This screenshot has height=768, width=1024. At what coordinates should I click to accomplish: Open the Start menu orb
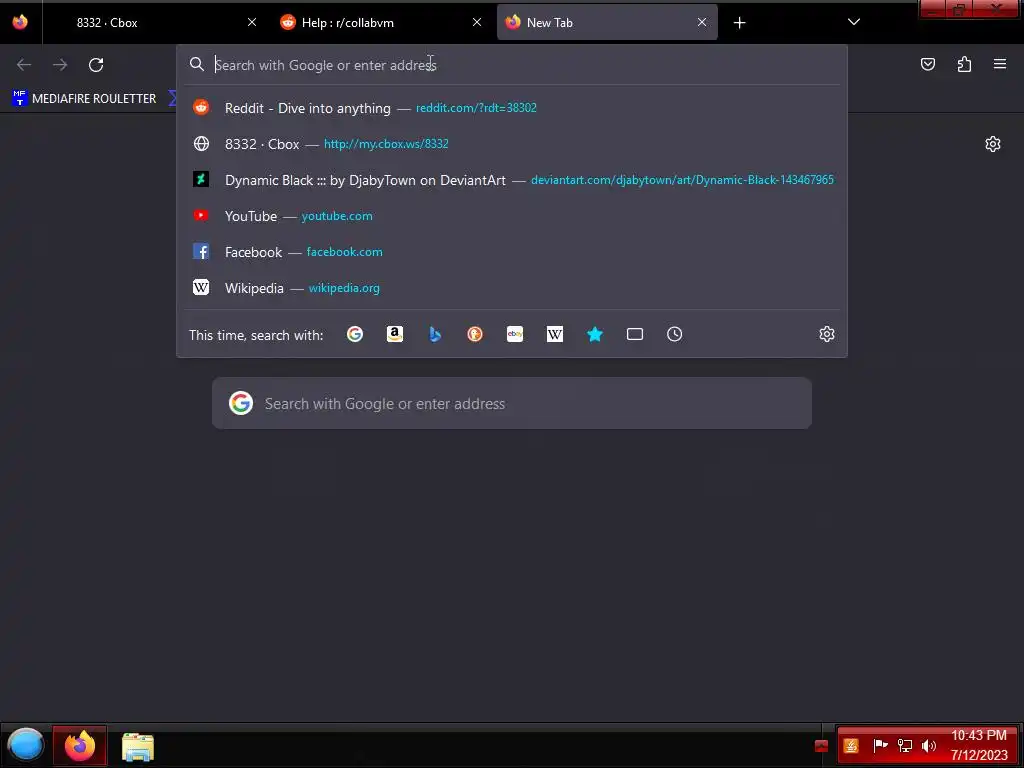click(x=25, y=745)
